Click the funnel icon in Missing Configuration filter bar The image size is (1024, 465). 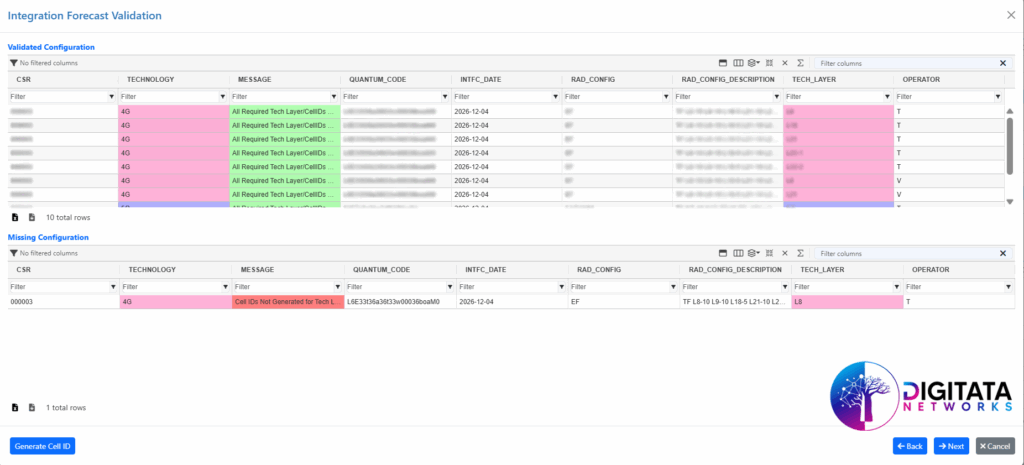tap(14, 254)
